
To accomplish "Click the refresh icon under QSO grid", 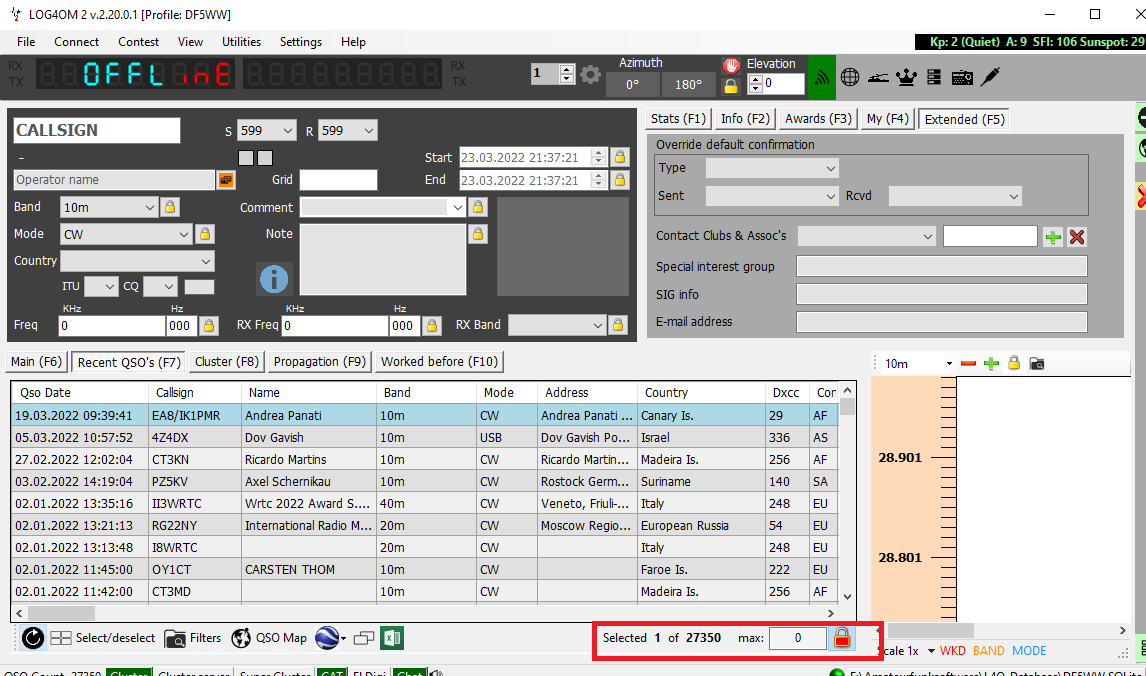I will [32, 638].
